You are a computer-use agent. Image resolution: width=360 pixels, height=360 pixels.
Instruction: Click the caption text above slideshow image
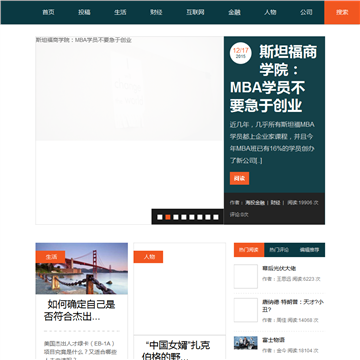point(84,40)
